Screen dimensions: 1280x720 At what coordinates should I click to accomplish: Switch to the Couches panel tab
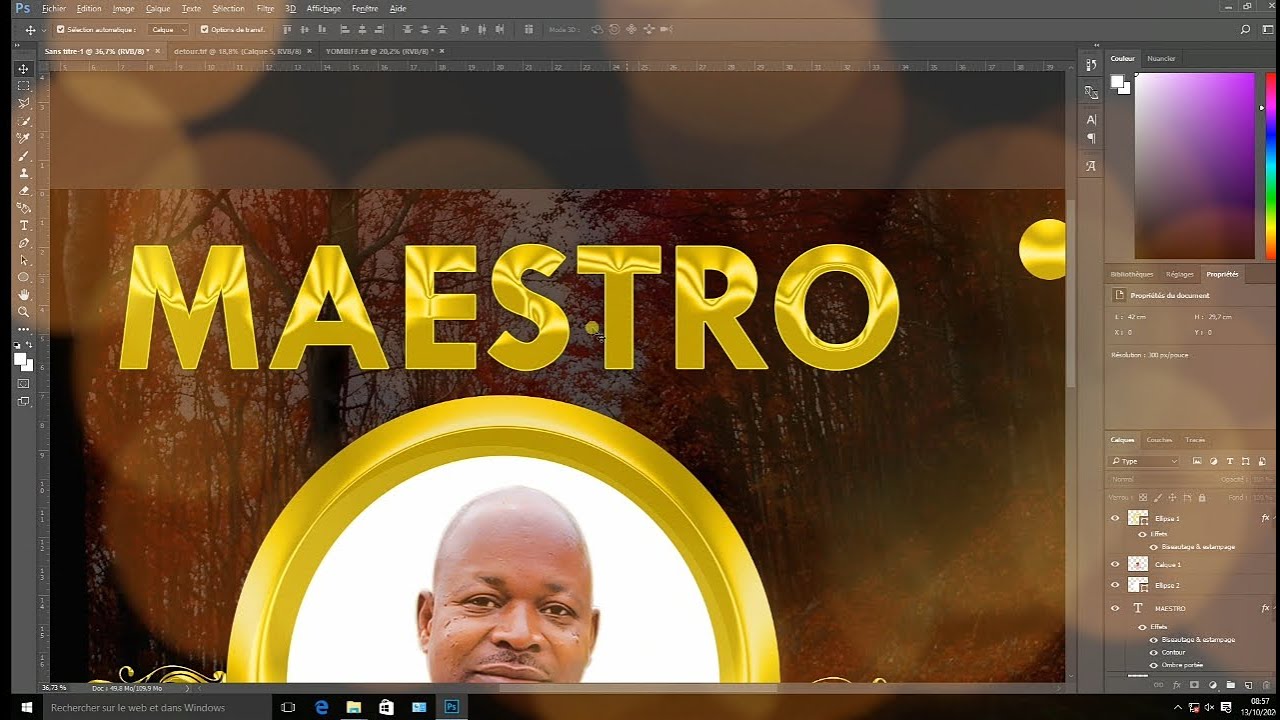click(1159, 440)
